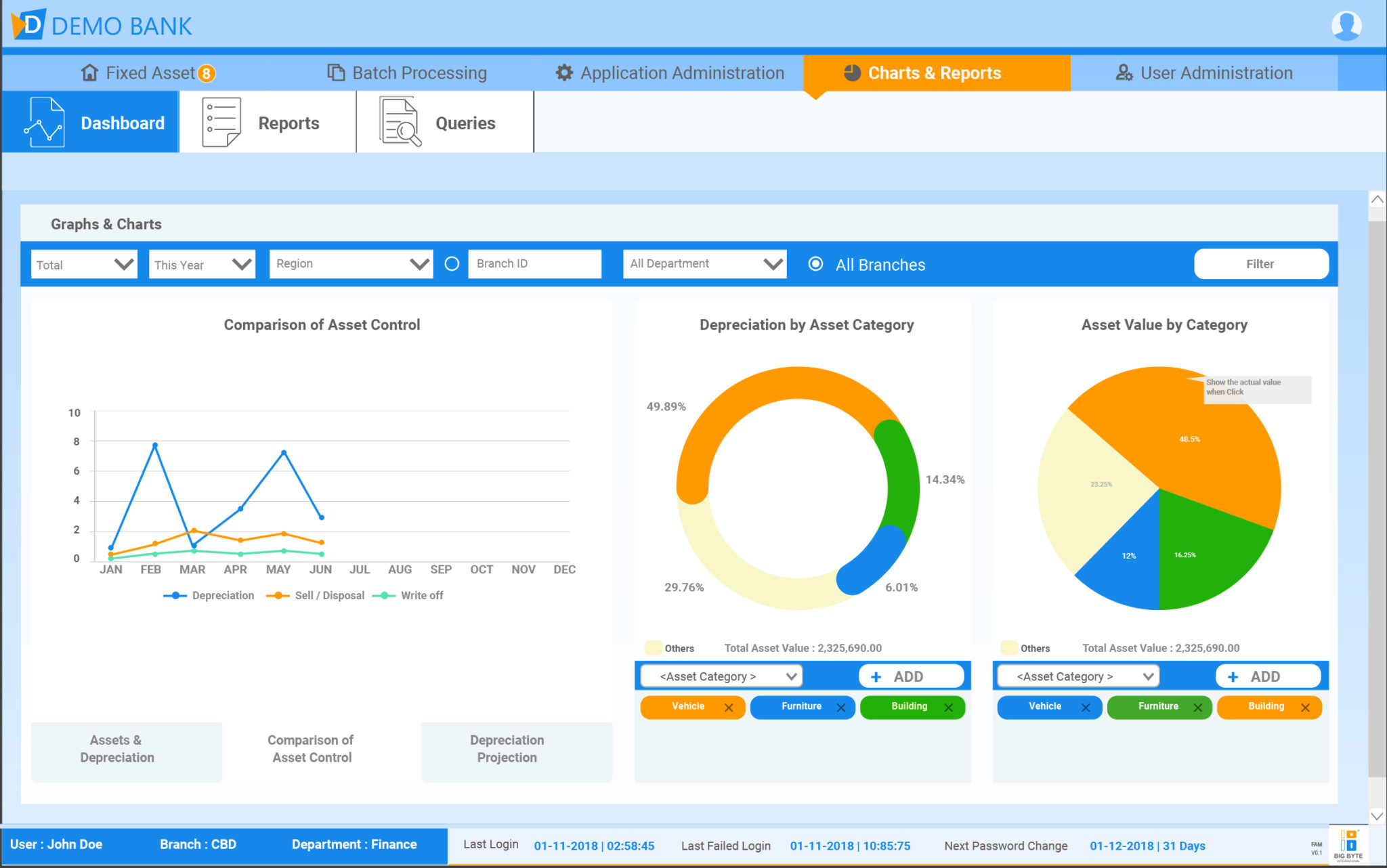Viewport: 1387px width, 868px height.
Task: Open the This Year dropdown
Action: [x=201, y=264]
